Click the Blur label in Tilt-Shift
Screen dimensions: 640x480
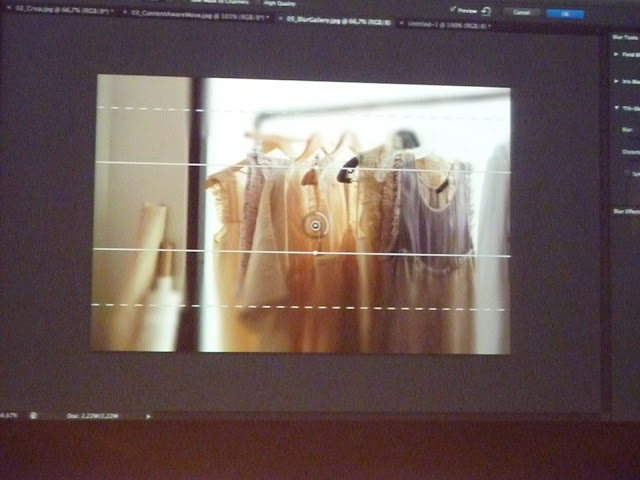627,130
